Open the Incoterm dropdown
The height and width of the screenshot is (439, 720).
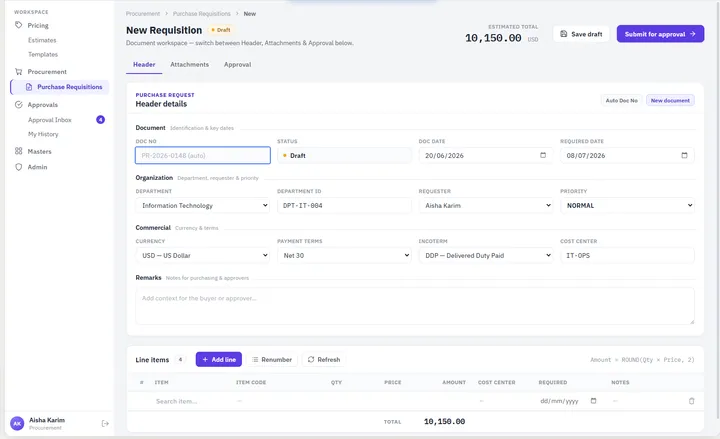(x=485, y=255)
